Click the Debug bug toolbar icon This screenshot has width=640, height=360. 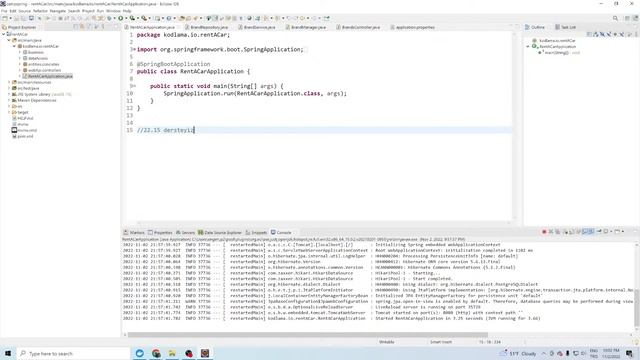click(109, 18)
